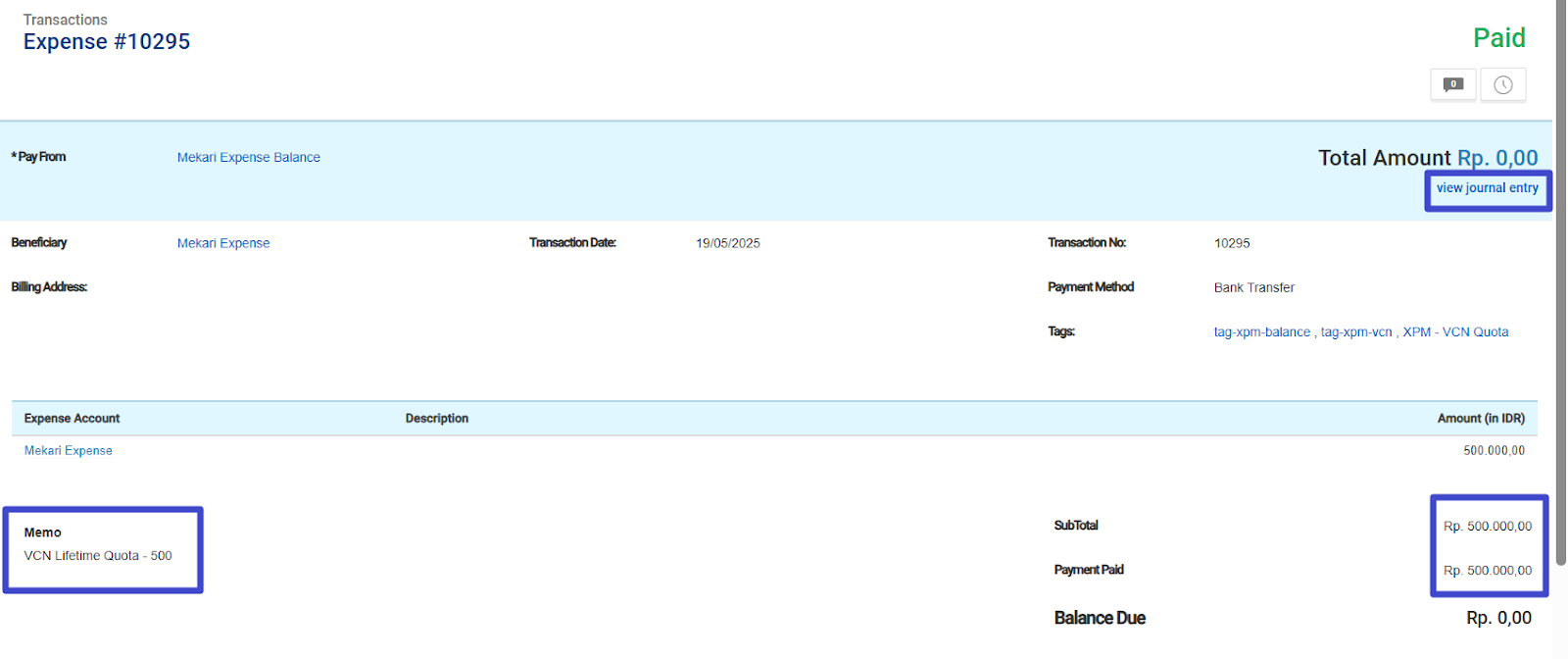Open the Mekari Expense beneficiary link
Image resolution: width=1568 pixels, height=659 pixels.
(223, 243)
